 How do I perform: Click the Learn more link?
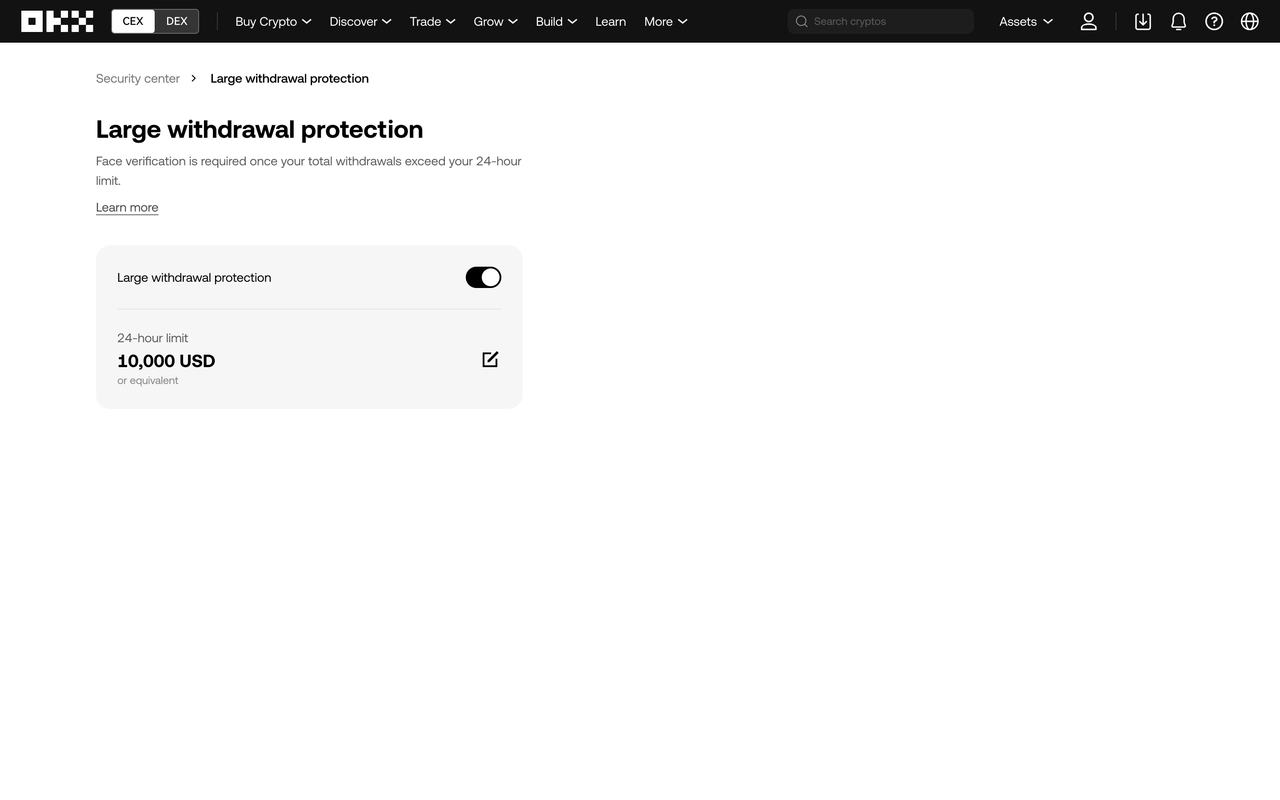point(127,207)
